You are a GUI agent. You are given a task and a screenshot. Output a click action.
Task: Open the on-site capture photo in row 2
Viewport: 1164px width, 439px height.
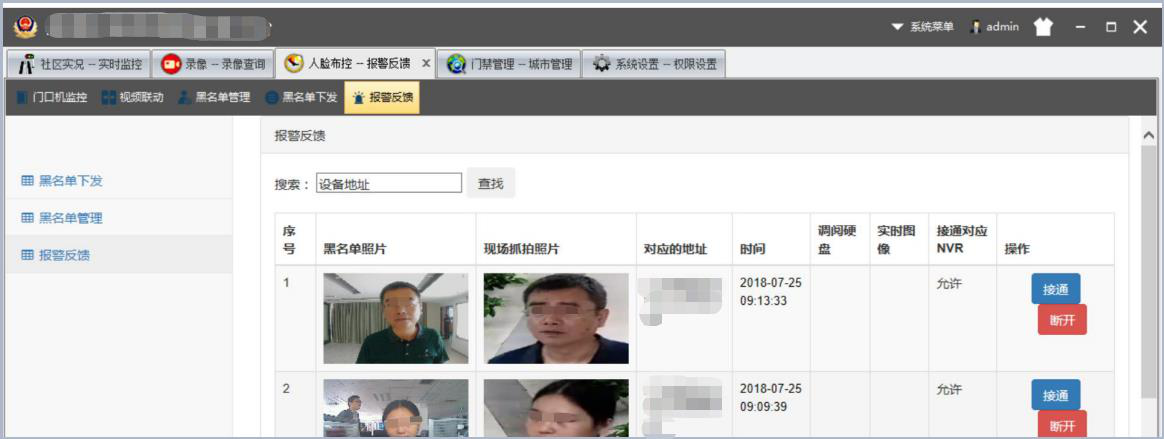556,409
